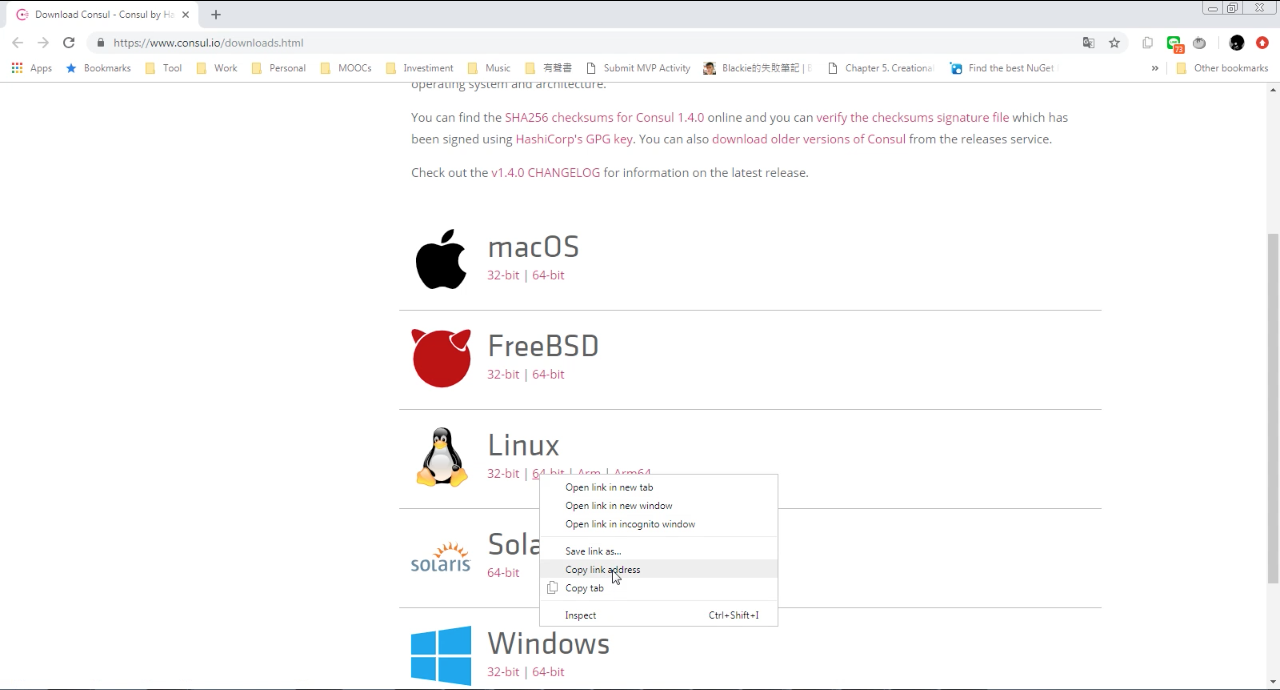The width and height of the screenshot is (1280, 690).
Task: Download macOS 32-bit build
Action: coord(503,275)
